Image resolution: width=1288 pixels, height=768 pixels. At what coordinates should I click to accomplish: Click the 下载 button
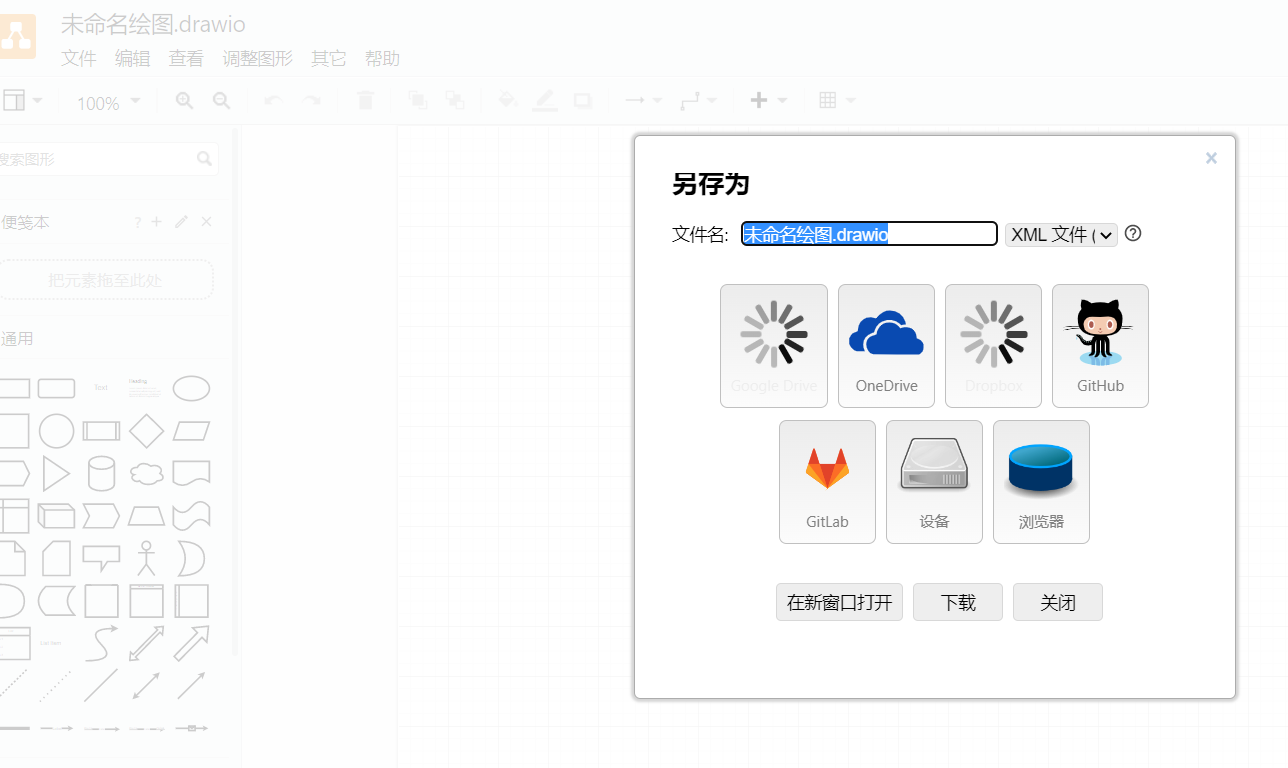click(x=958, y=602)
